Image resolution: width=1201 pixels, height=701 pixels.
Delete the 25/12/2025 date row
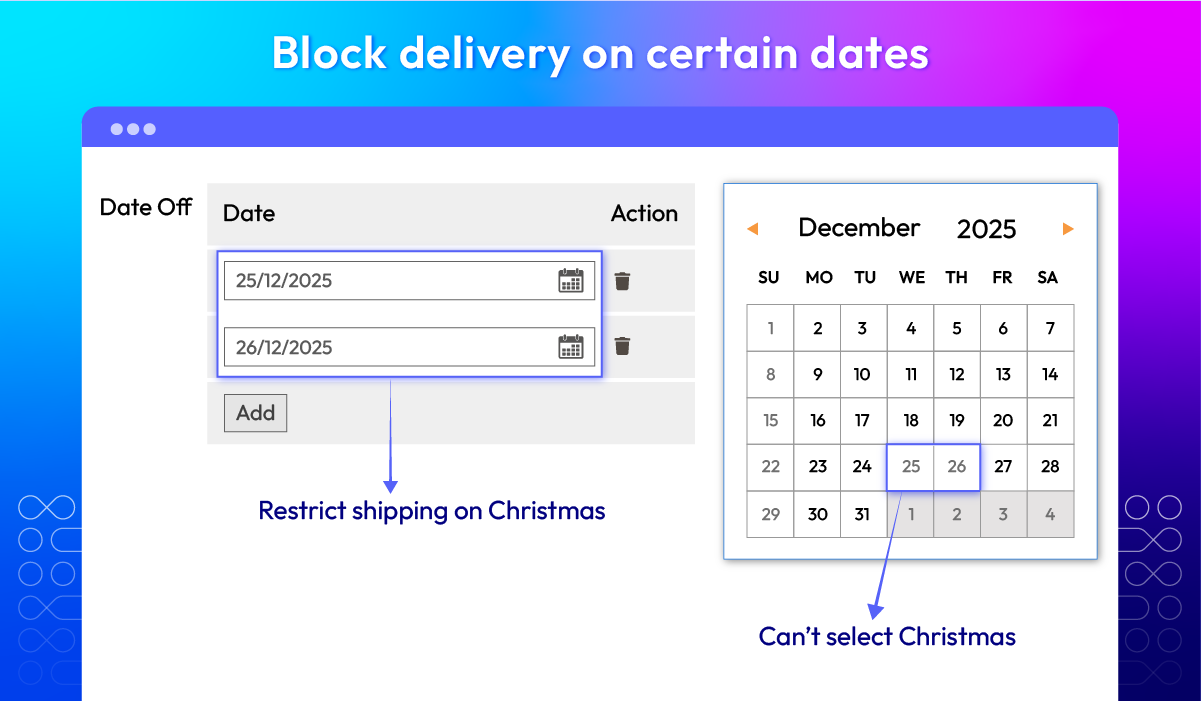pos(622,281)
